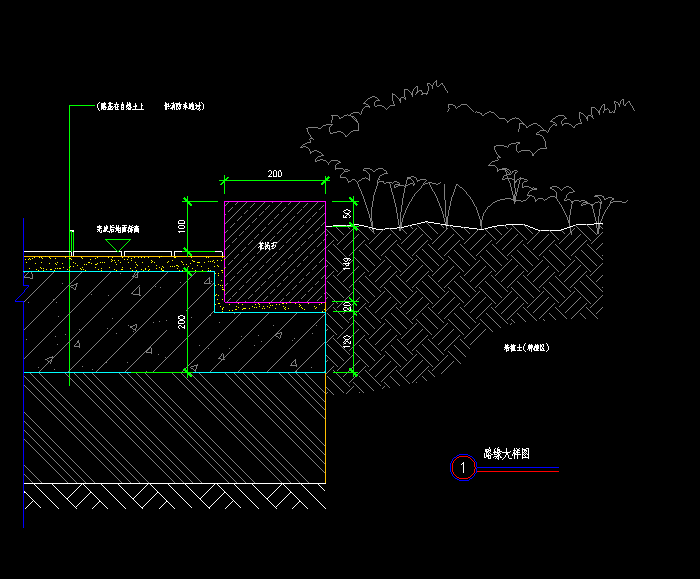Select the magenta hatched granite curb block
This screenshot has width=700, height=579.
pos(275,252)
